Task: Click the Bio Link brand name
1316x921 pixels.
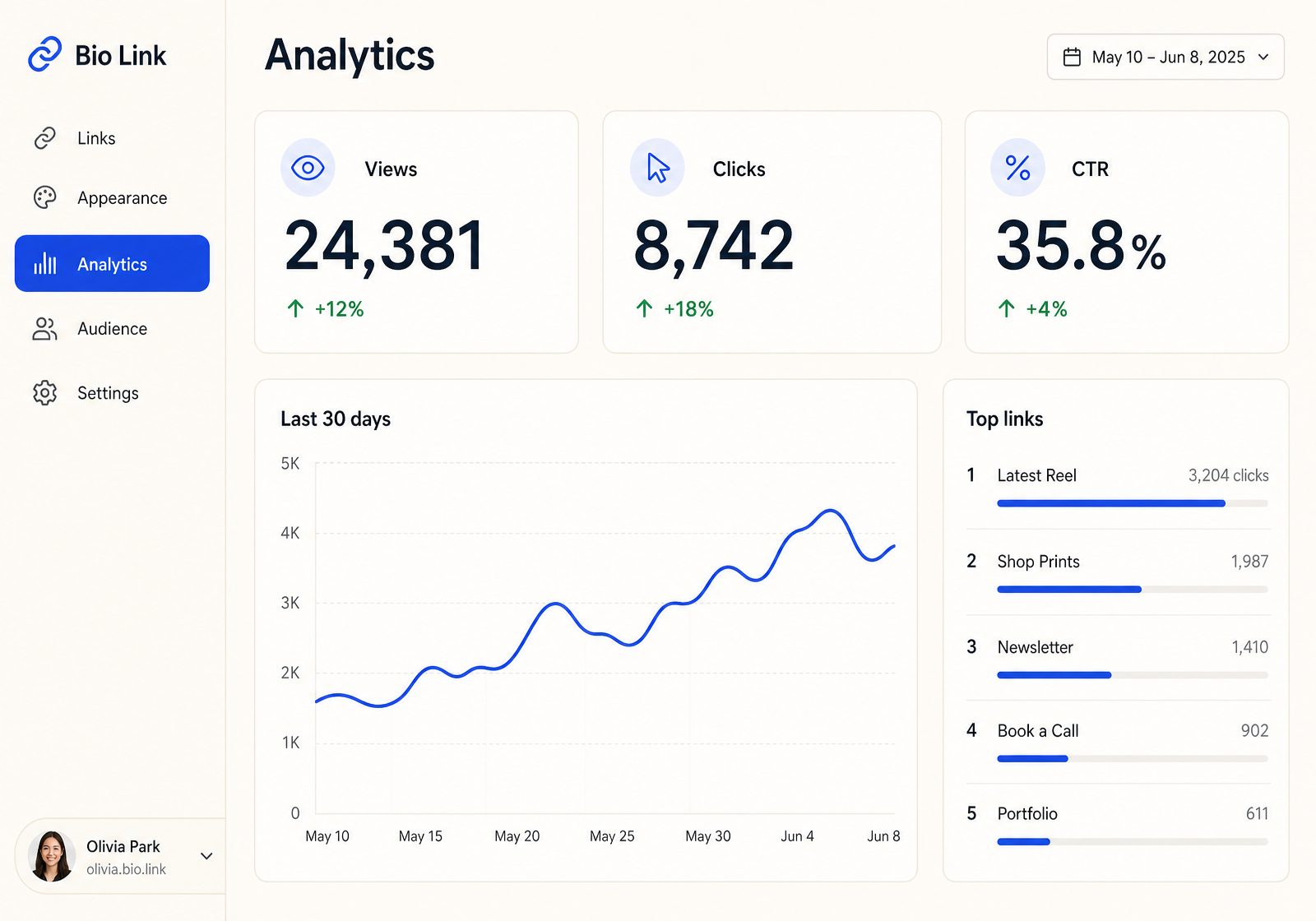Action: (121, 55)
